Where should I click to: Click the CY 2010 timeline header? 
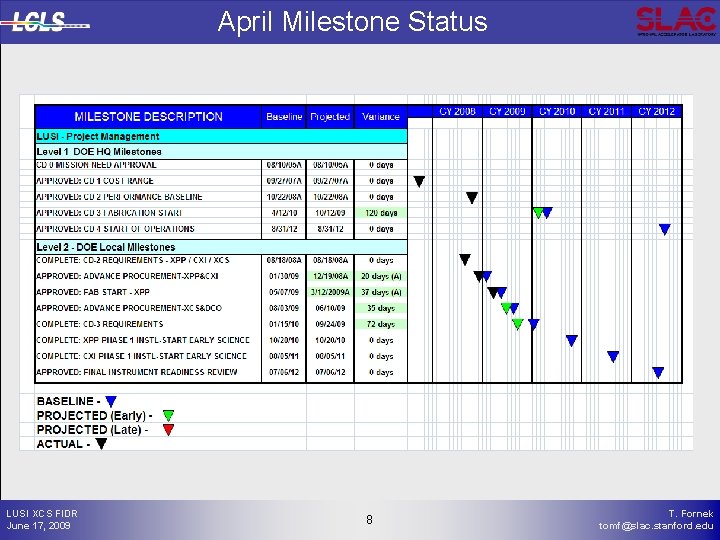click(557, 111)
